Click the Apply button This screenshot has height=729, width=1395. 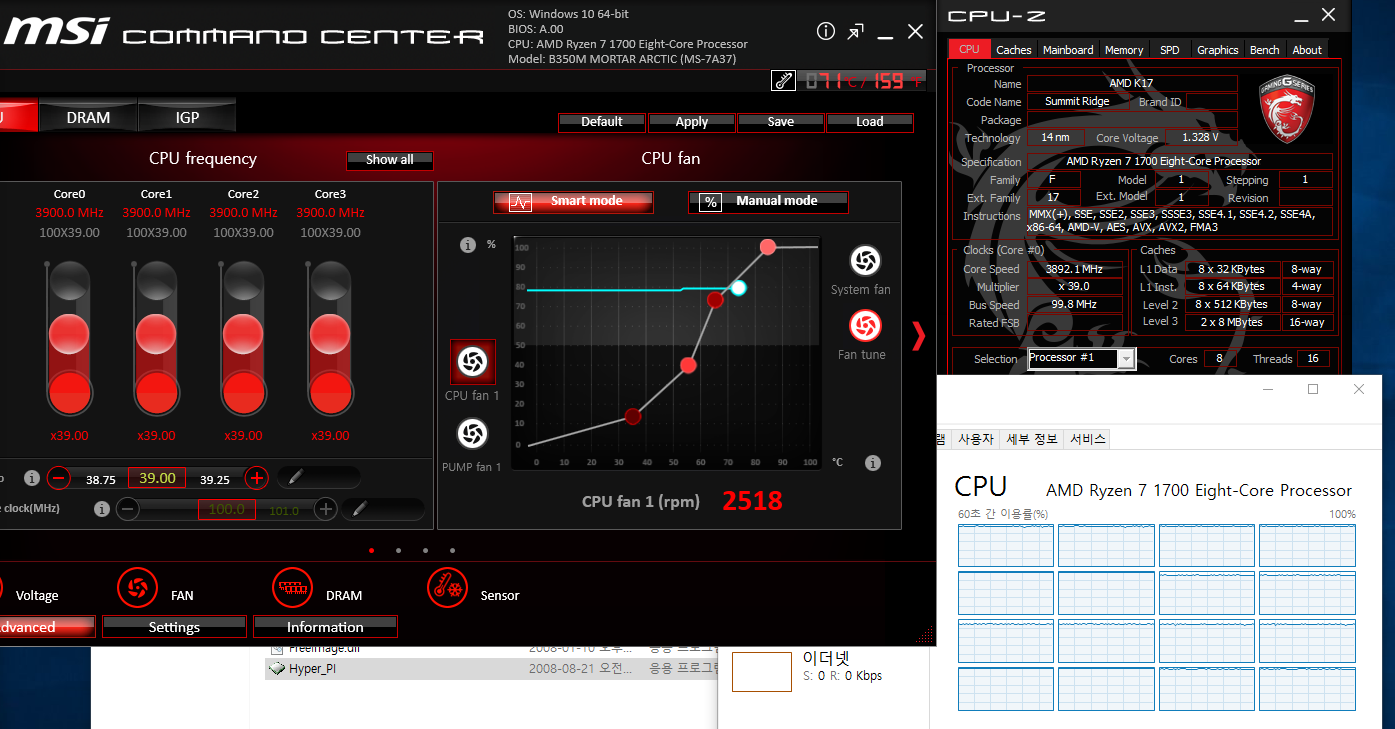[x=691, y=122]
